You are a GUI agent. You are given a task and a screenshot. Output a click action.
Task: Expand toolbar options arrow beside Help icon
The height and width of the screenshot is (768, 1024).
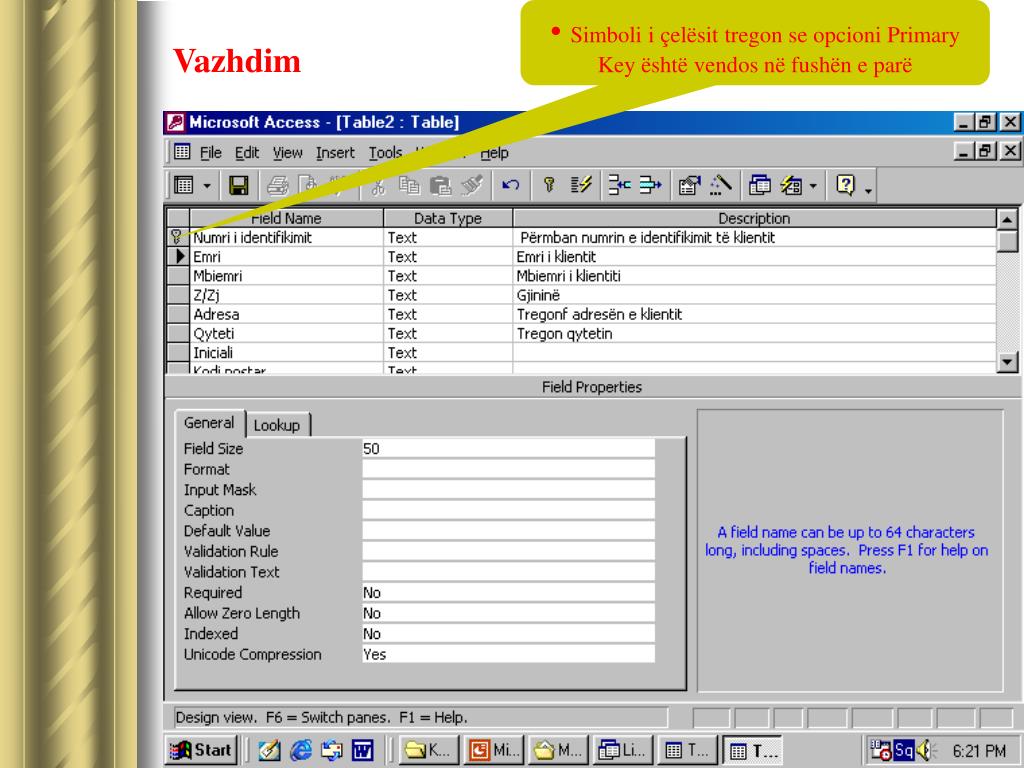869,189
